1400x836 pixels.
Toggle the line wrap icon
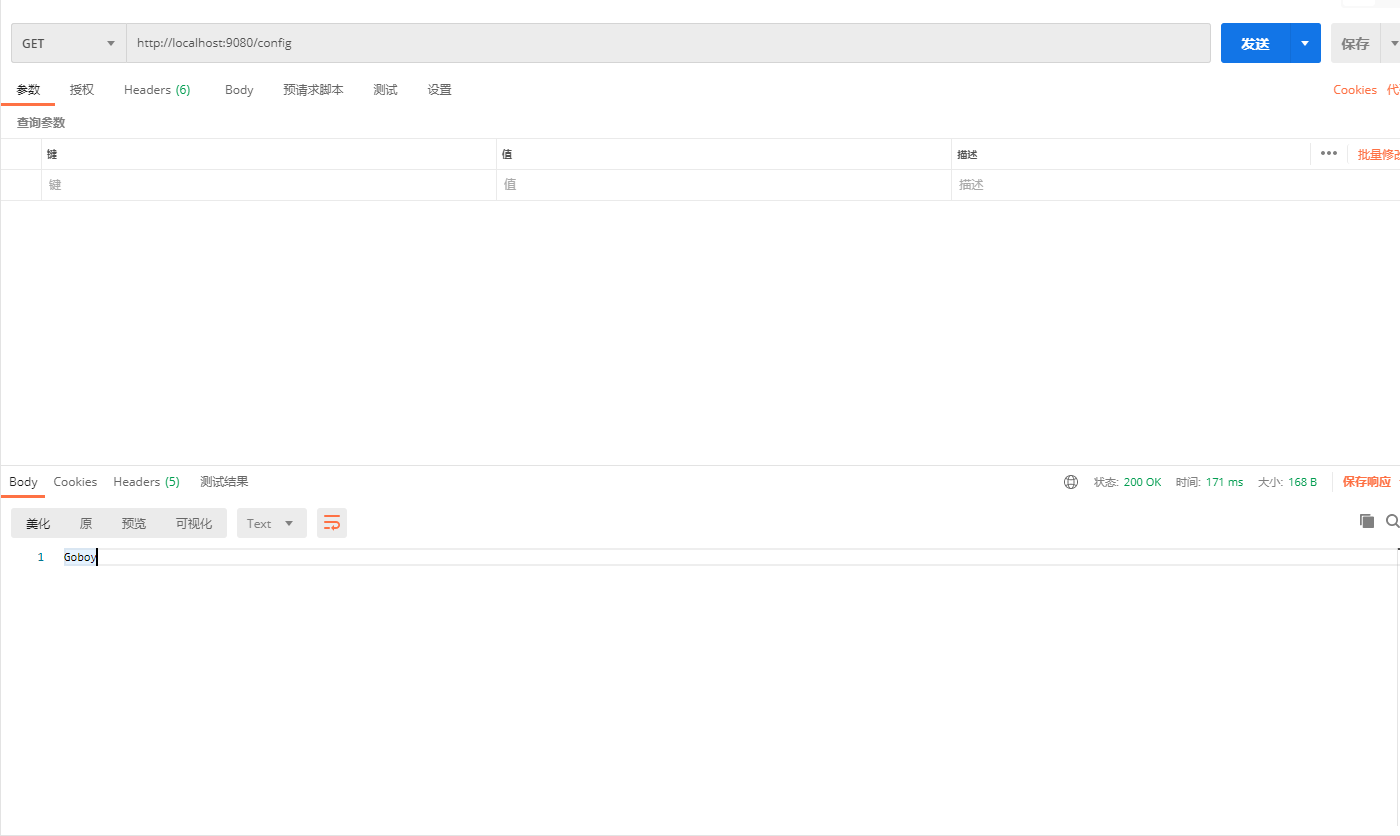click(x=332, y=523)
